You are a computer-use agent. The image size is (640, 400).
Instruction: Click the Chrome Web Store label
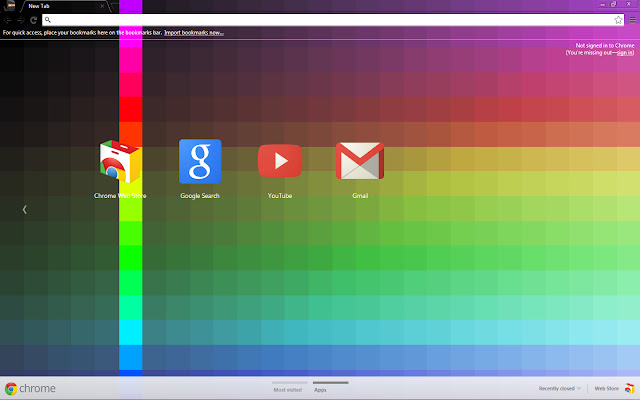pos(120,196)
